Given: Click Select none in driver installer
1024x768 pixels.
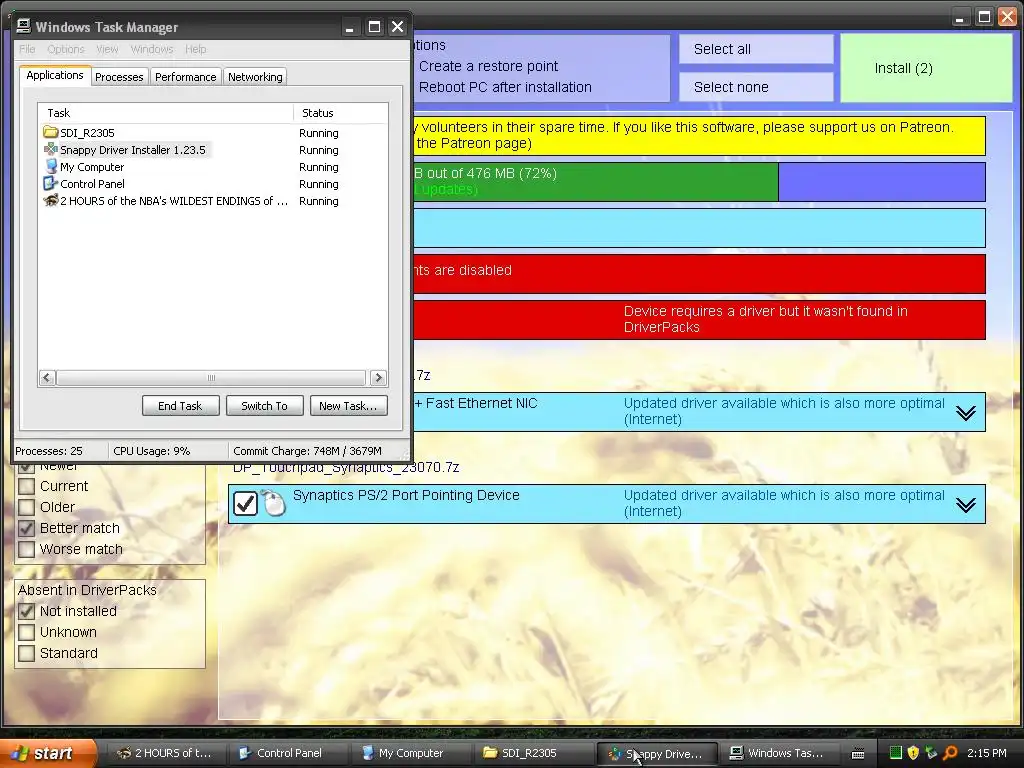Looking at the screenshot, I should pos(756,87).
